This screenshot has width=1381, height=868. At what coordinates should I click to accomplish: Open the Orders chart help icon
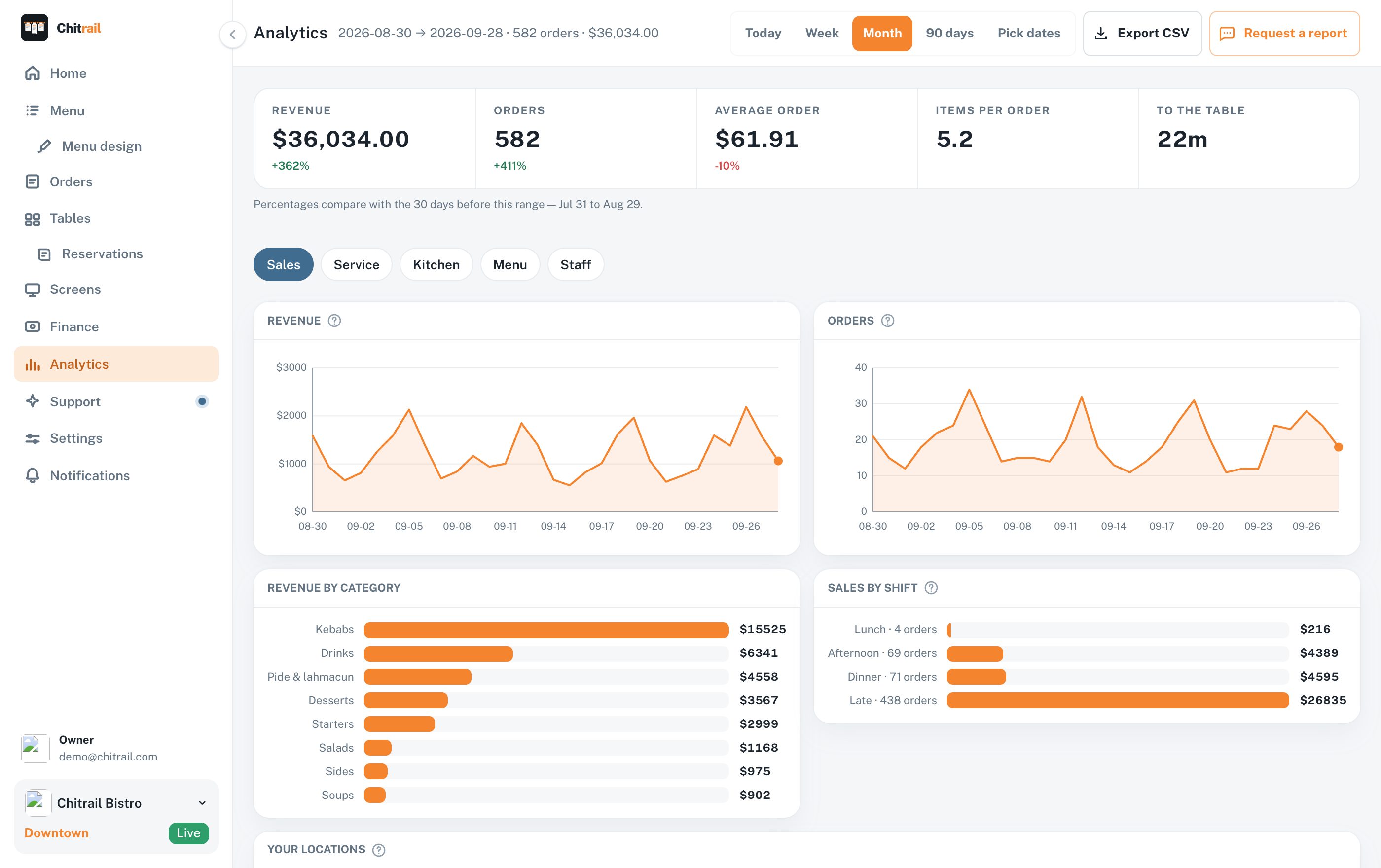[x=888, y=321]
